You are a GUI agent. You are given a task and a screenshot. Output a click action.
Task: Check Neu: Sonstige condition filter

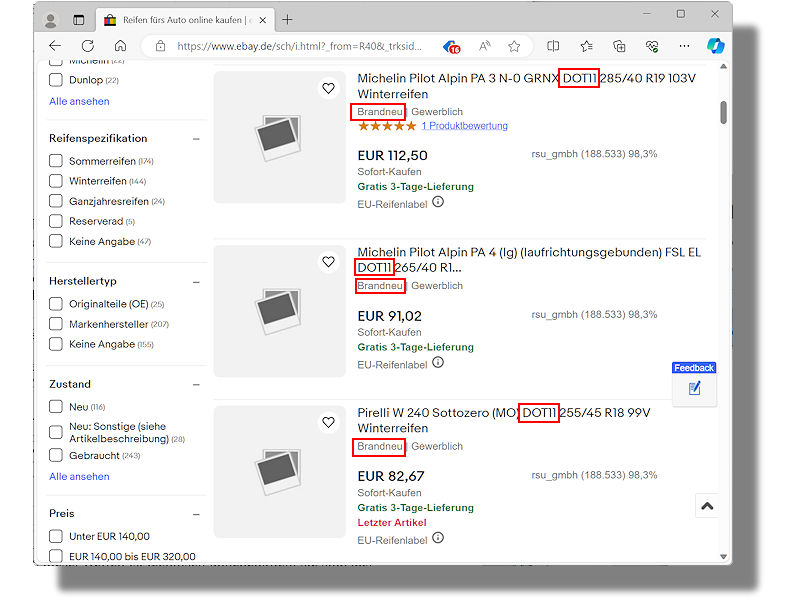(56, 432)
